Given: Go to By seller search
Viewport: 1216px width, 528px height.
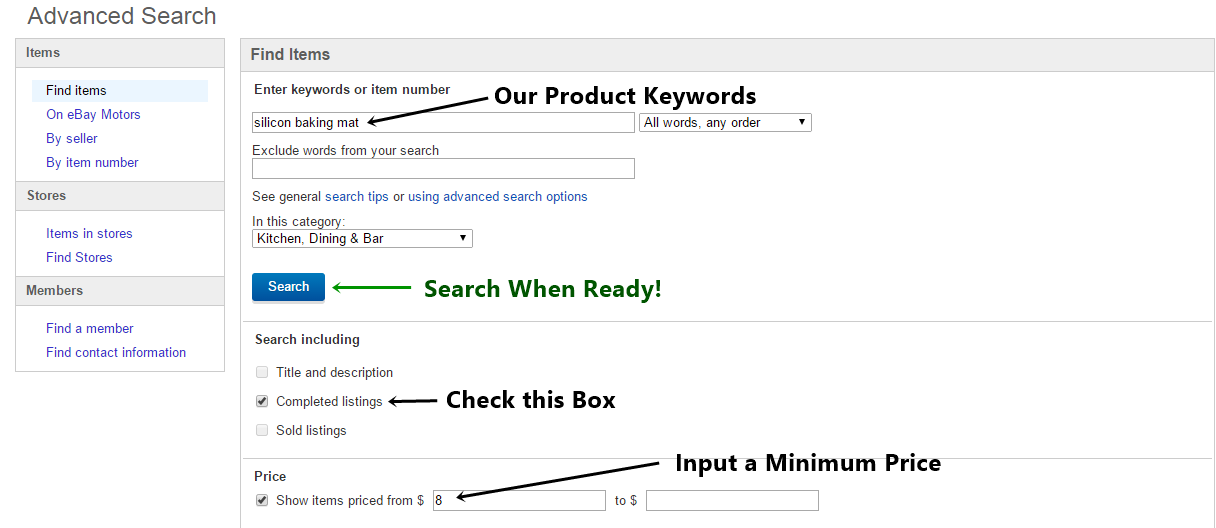Looking at the screenshot, I should pyautogui.click(x=72, y=138).
